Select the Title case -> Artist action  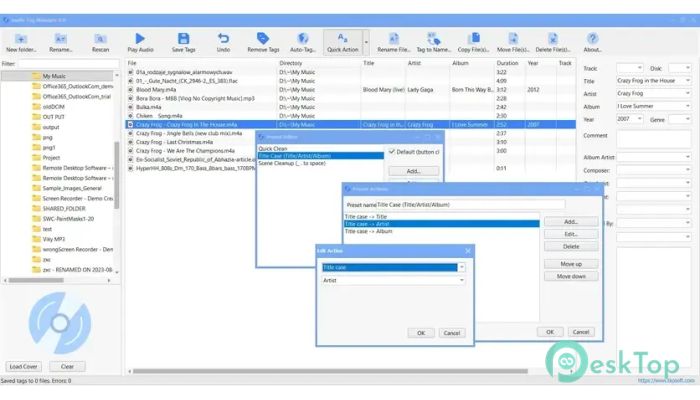(442, 224)
